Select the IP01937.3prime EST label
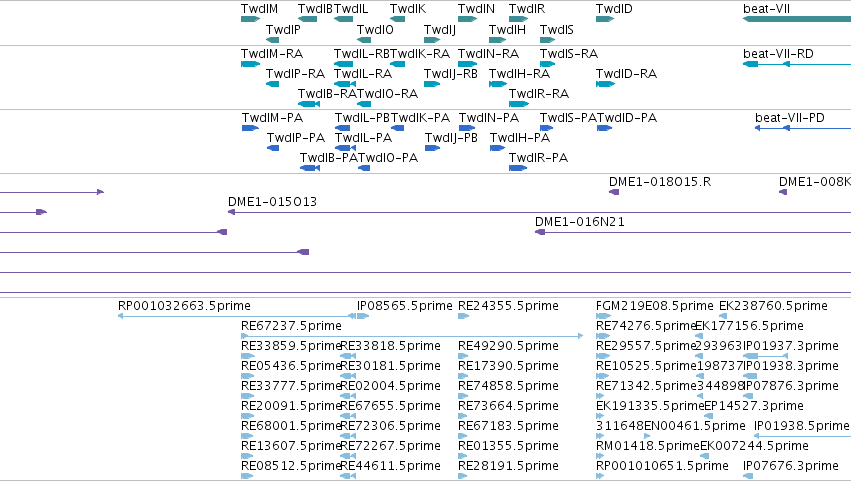This screenshot has width=851, height=481. pyautogui.click(x=791, y=346)
